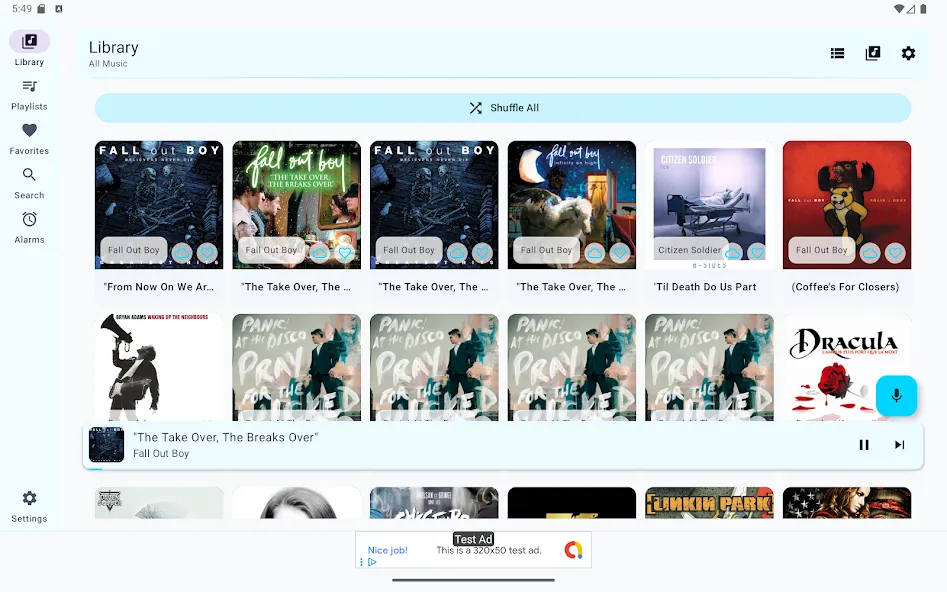Toggle favorite heart on (Coffee's For Closers)

click(895, 253)
